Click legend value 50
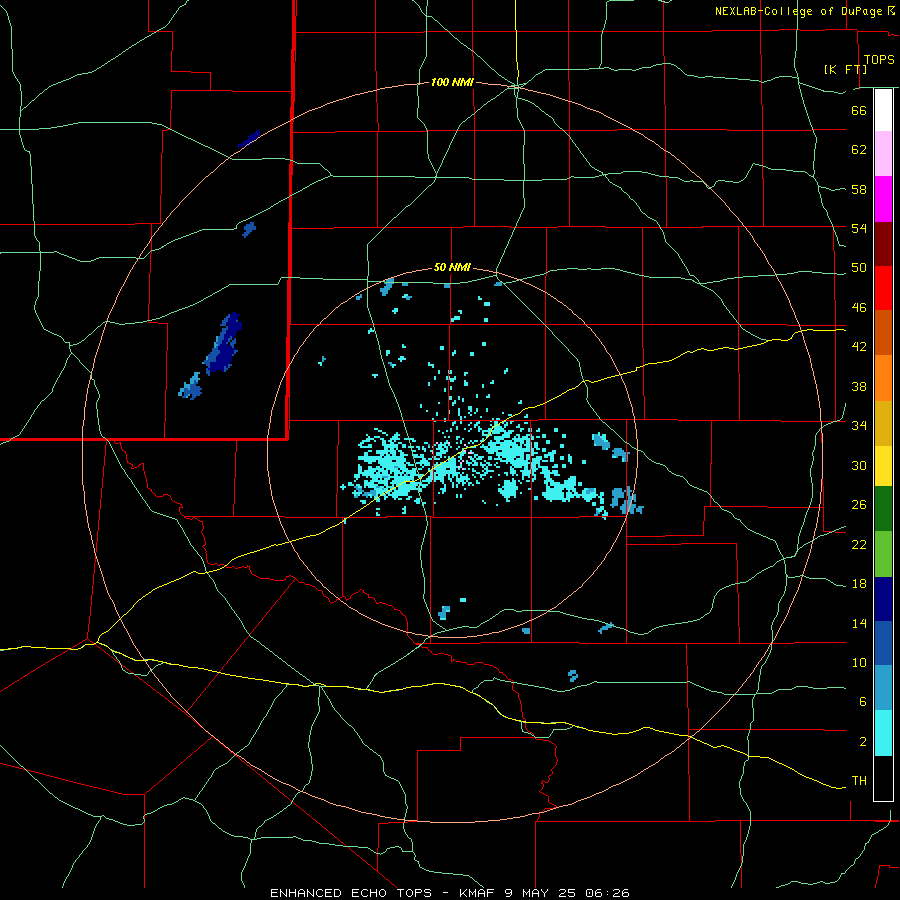The width and height of the screenshot is (900, 900). click(859, 268)
